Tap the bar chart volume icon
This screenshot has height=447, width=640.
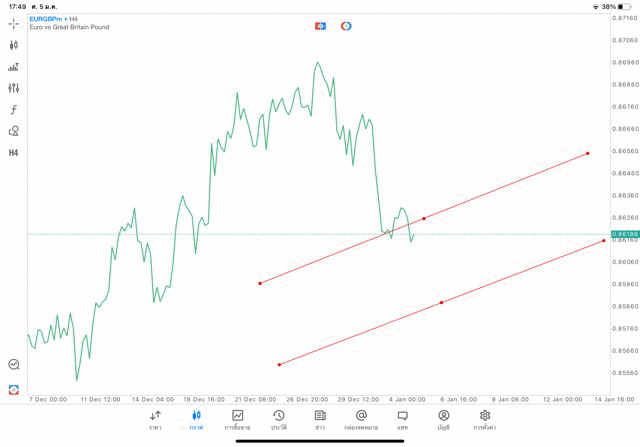(14, 67)
